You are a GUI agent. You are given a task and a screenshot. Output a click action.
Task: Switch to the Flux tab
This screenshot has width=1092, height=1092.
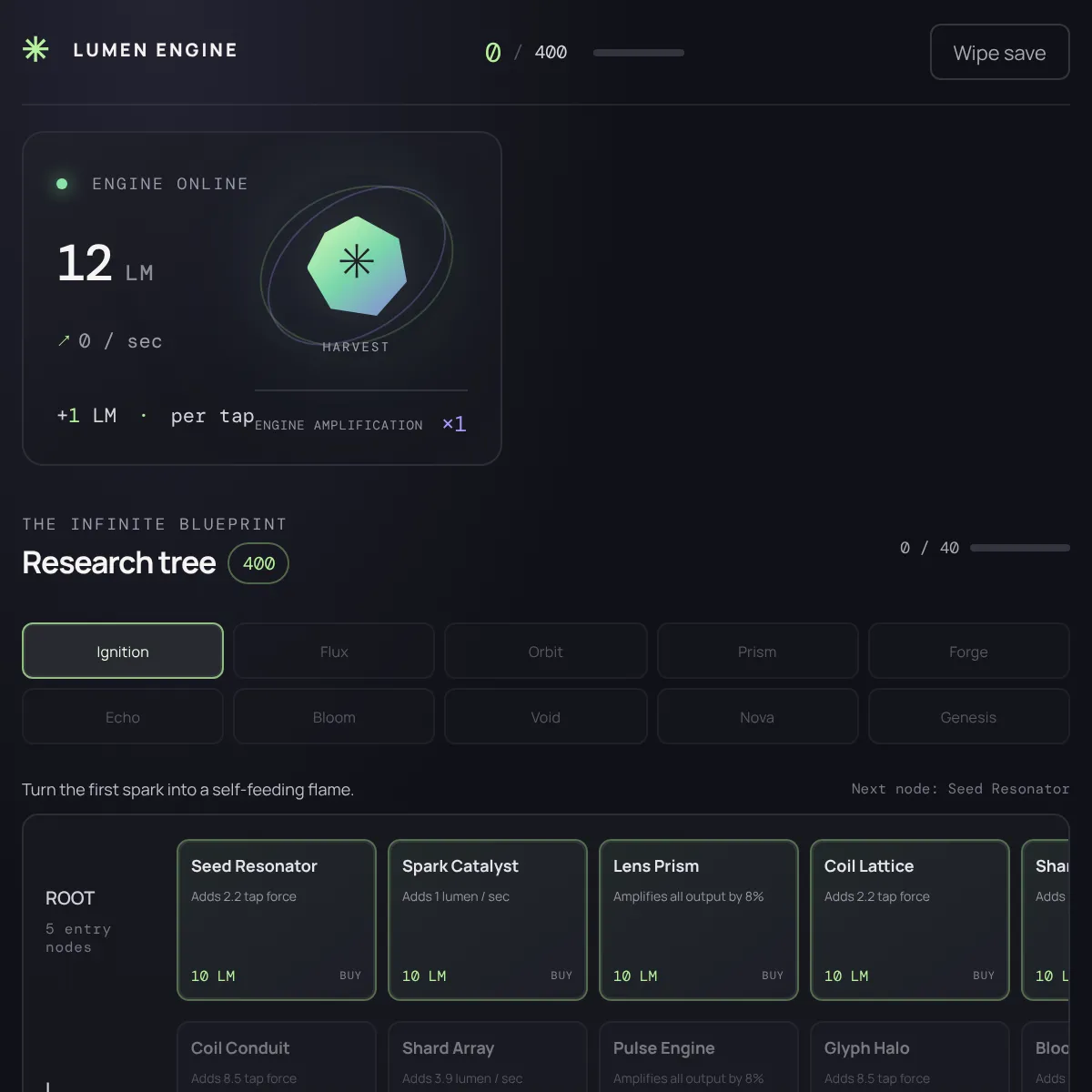(x=334, y=651)
